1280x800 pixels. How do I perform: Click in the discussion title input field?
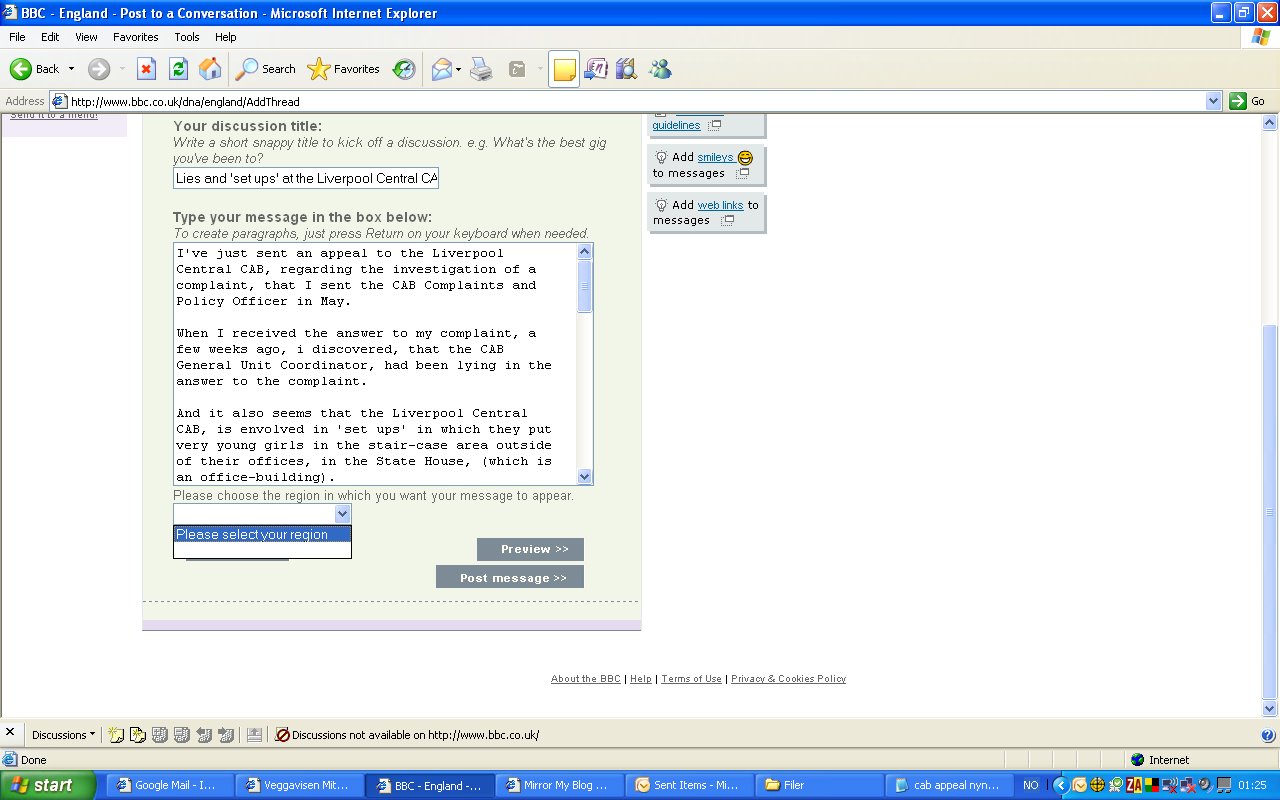pyautogui.click(x=306, y=178)
